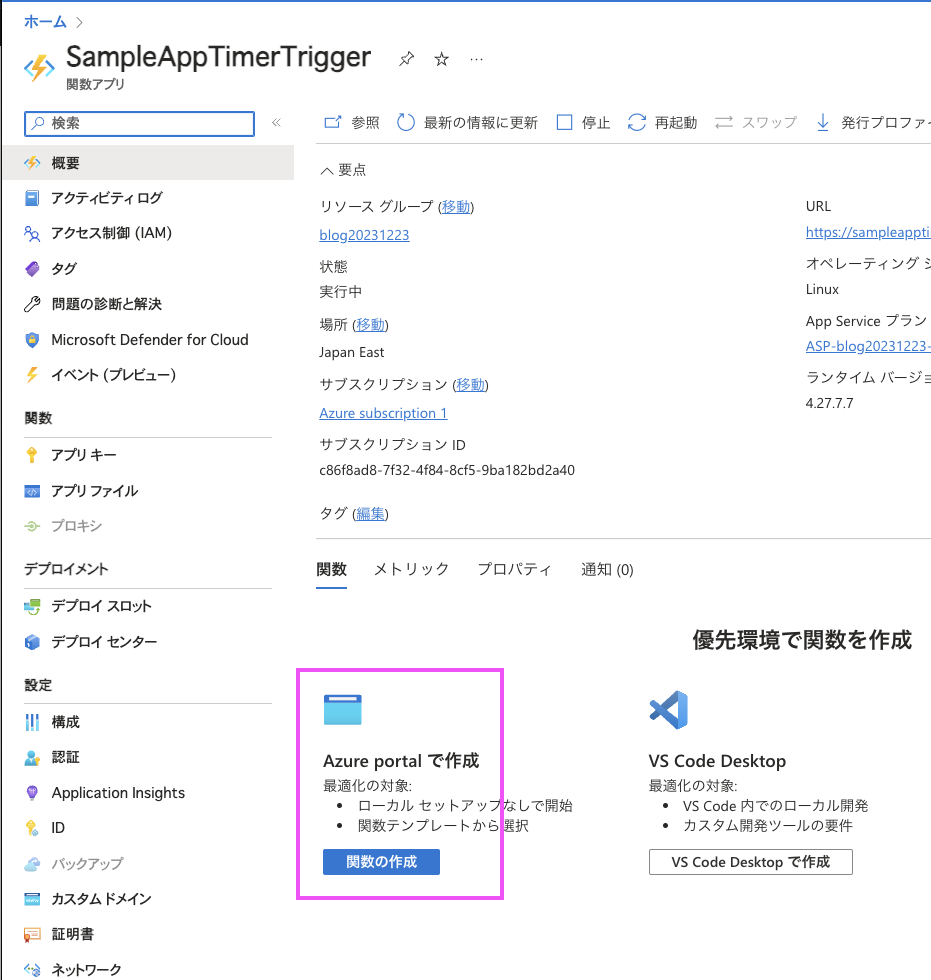This screenshot has height=980, width=931.
Task: Select the 関数 tab
Action: tap(331, 569)
